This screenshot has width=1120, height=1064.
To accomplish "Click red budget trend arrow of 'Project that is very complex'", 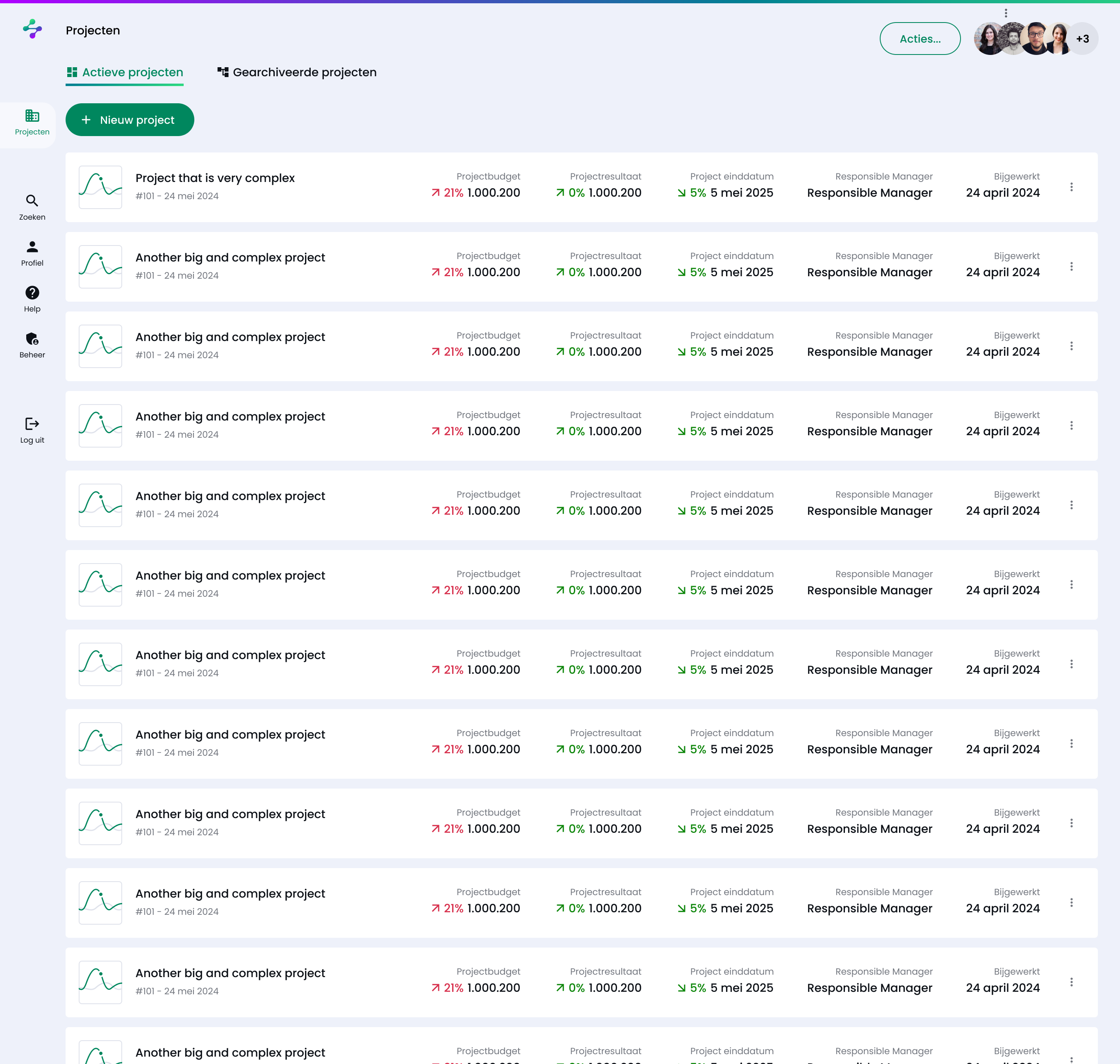I will [x=435, y=193].
